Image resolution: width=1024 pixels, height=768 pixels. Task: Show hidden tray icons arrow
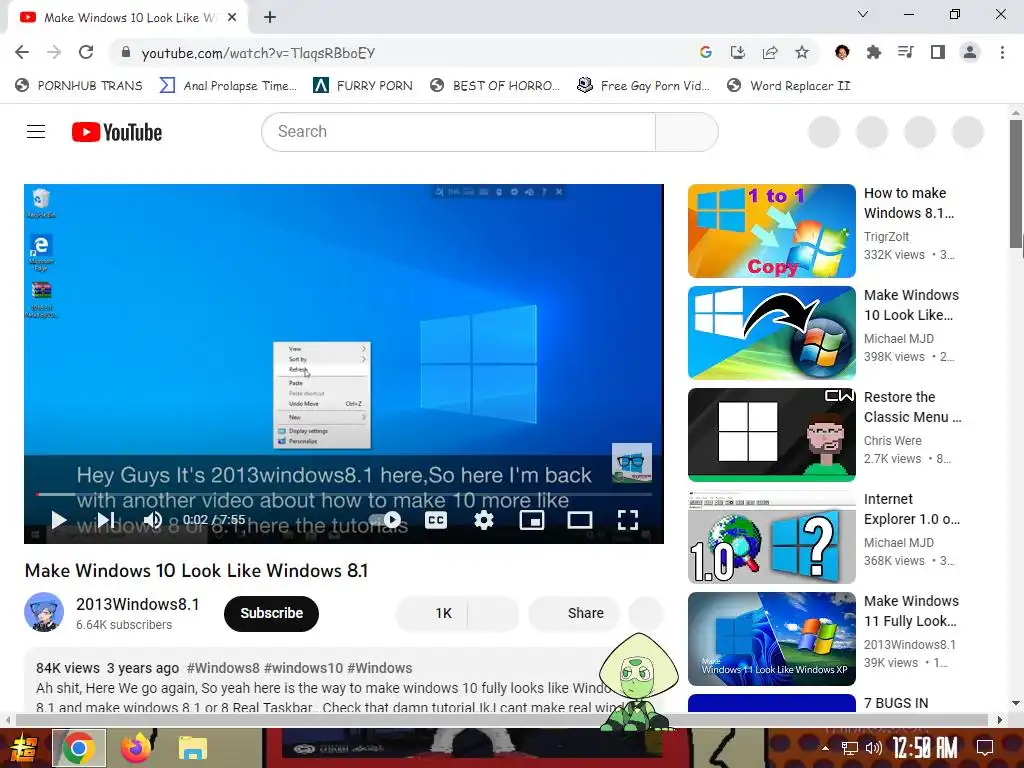[x=825, y=748]
